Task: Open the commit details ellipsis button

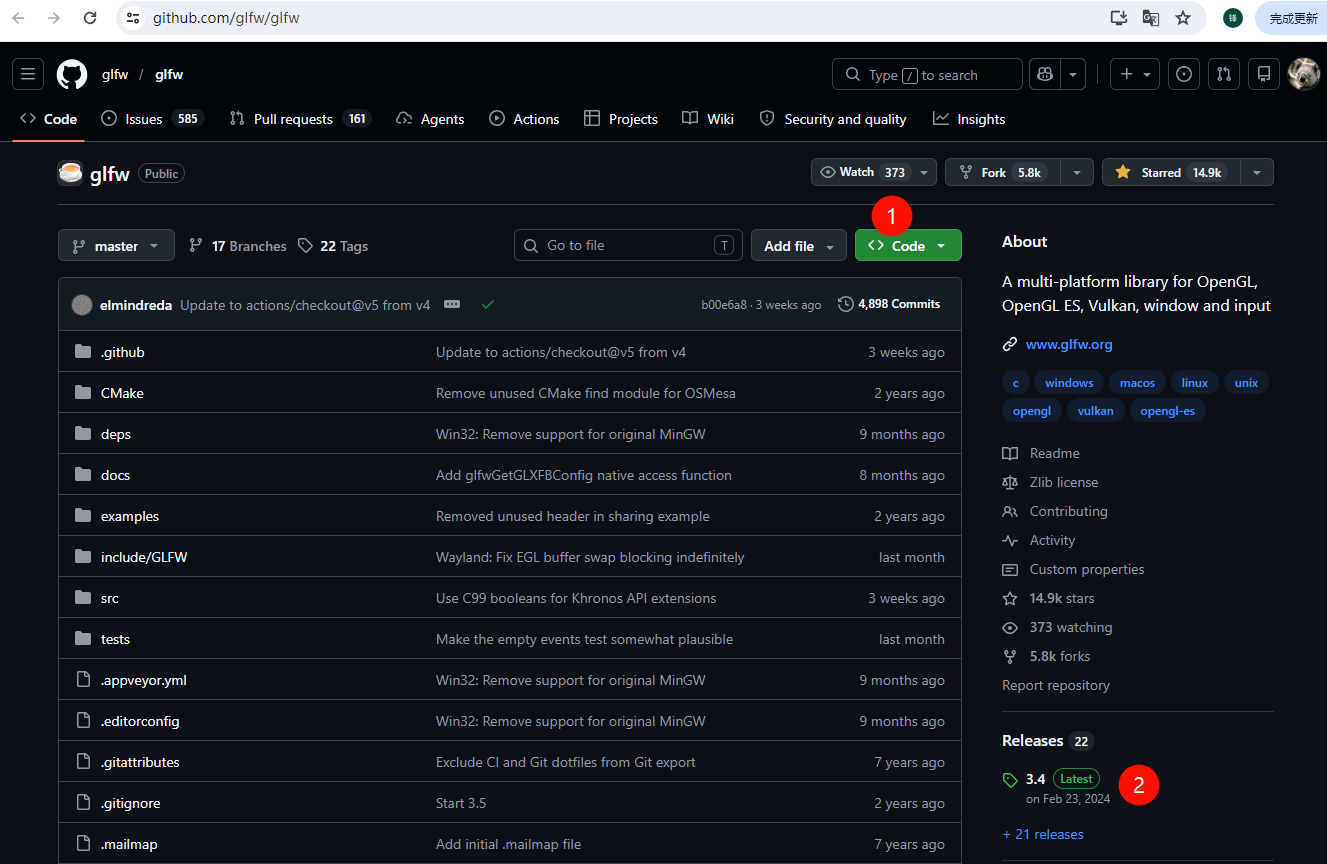Action: [452, 304]
